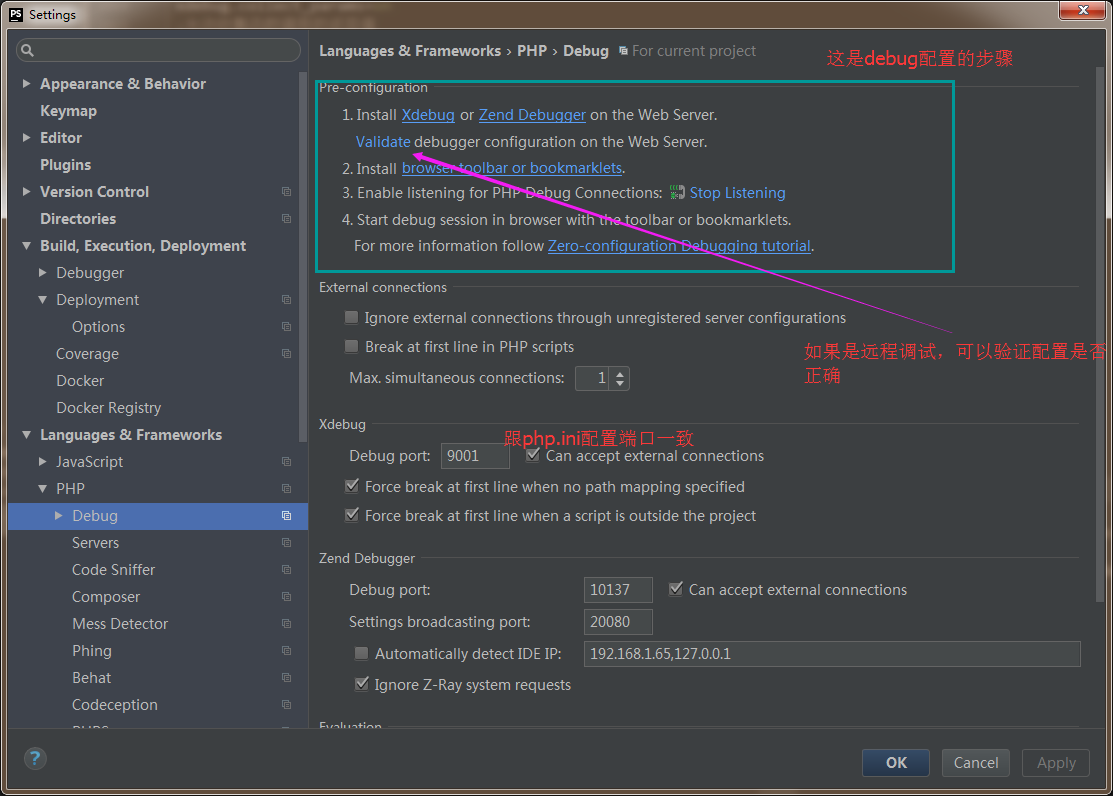The width and height of the screenshot is (1113, 796).
Task: Click the help question-mark icon
Action: (x=34, y=758)
